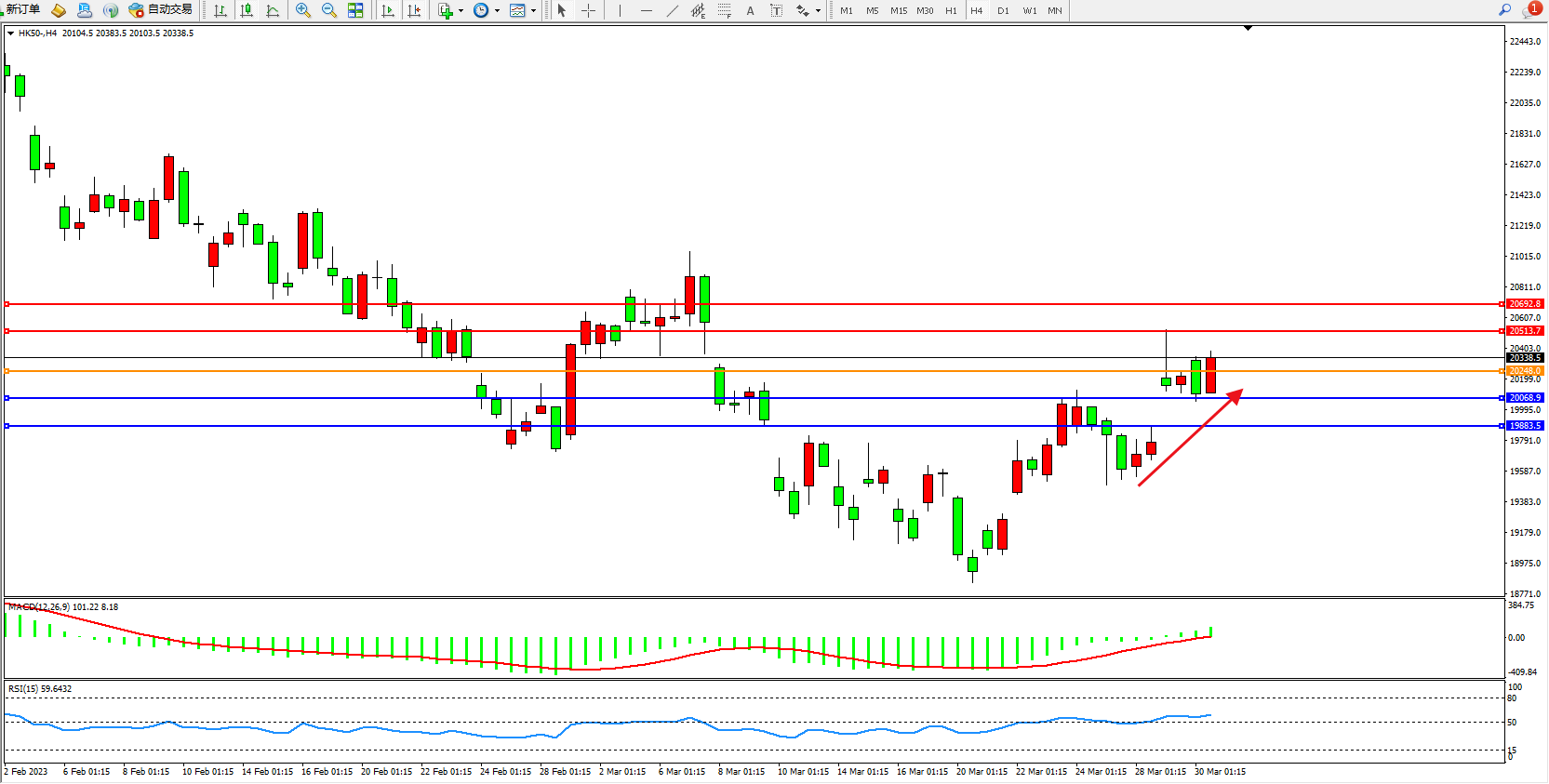
Task: Open the add indicators dropdown arrow
Action: tap(461, 11)
